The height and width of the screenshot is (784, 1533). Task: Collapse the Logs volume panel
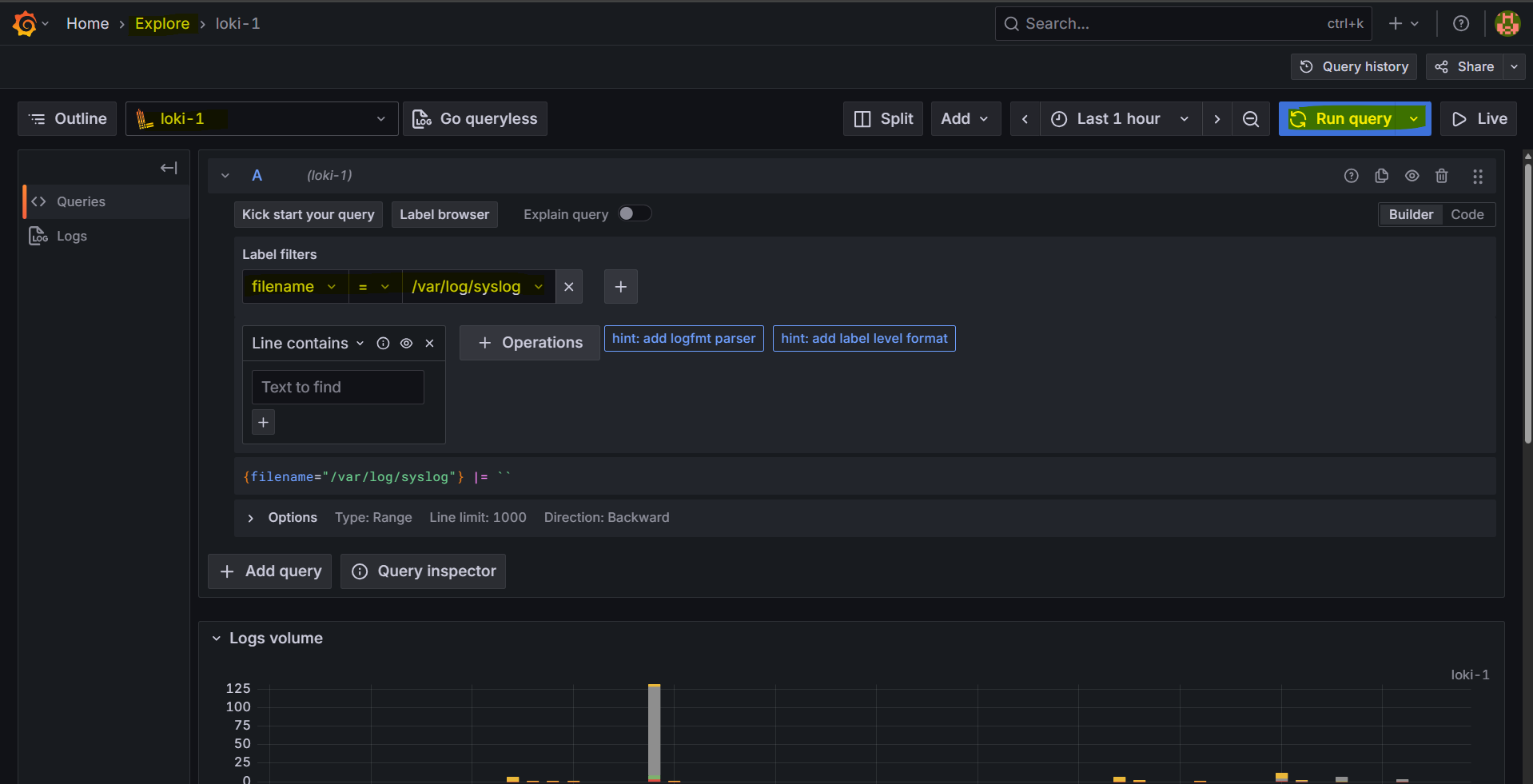click(217, 639)
